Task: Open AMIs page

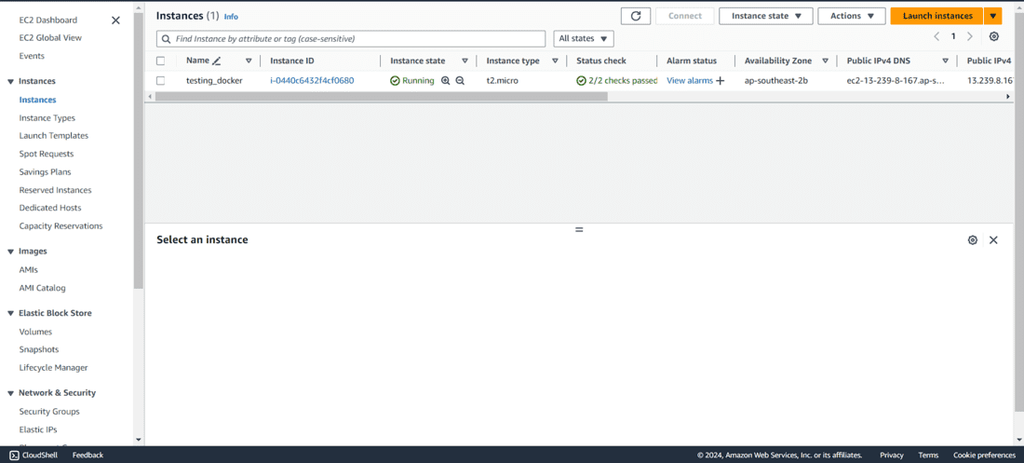Action: click(x=28, y=270)
